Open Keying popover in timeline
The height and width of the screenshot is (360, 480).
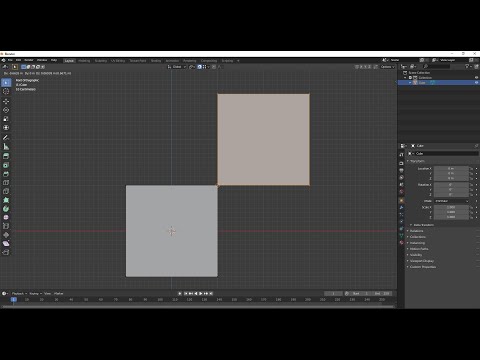pyautogui.click(x=35, y=294)
